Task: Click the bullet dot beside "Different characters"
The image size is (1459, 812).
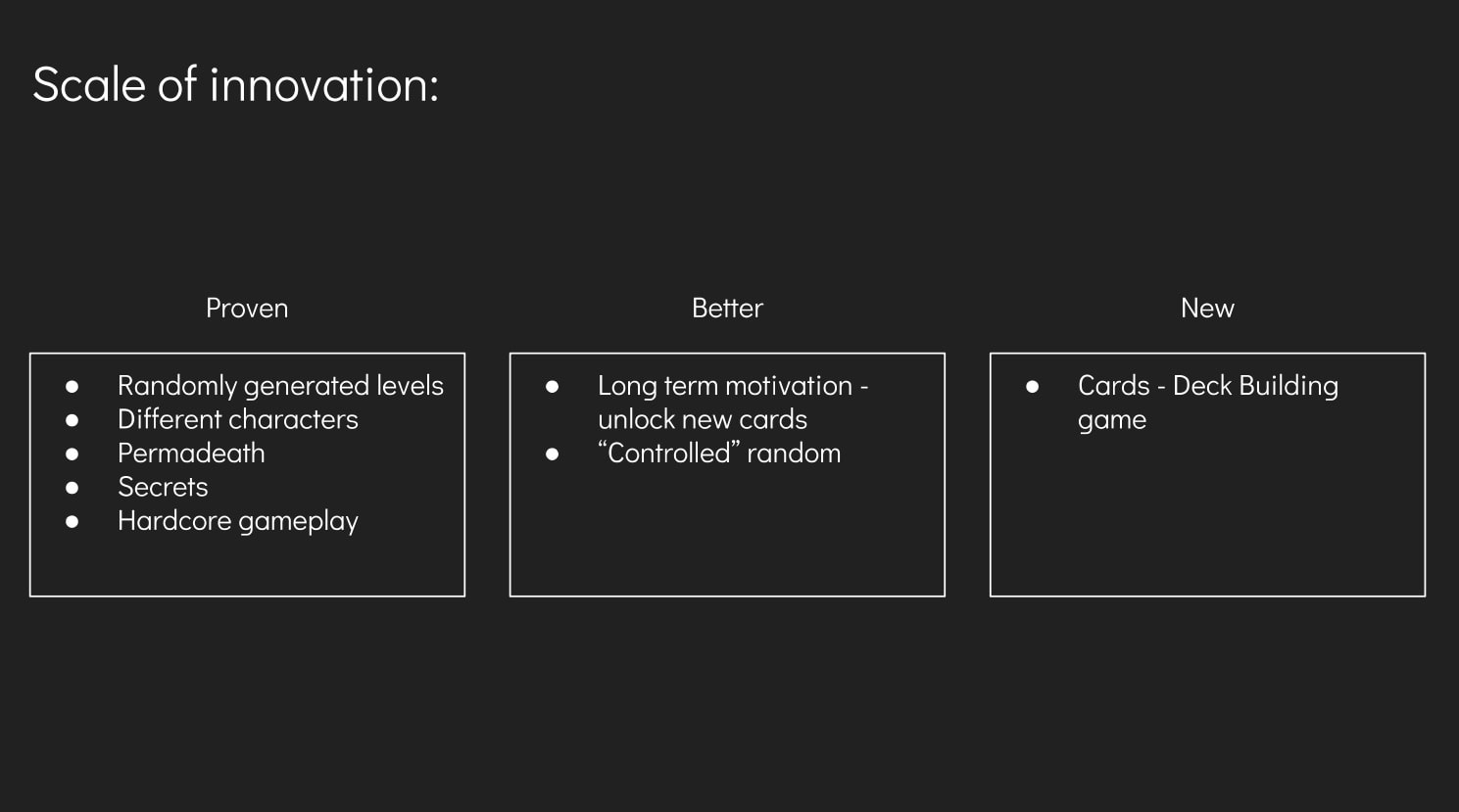Action: tap(72, 420)
